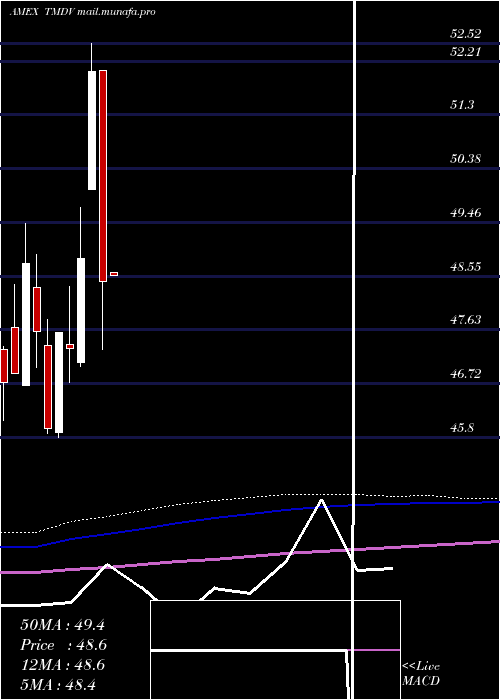Click the tallest red candlestick body
Viewport: 500px width, 700px height.
point(103,176)
